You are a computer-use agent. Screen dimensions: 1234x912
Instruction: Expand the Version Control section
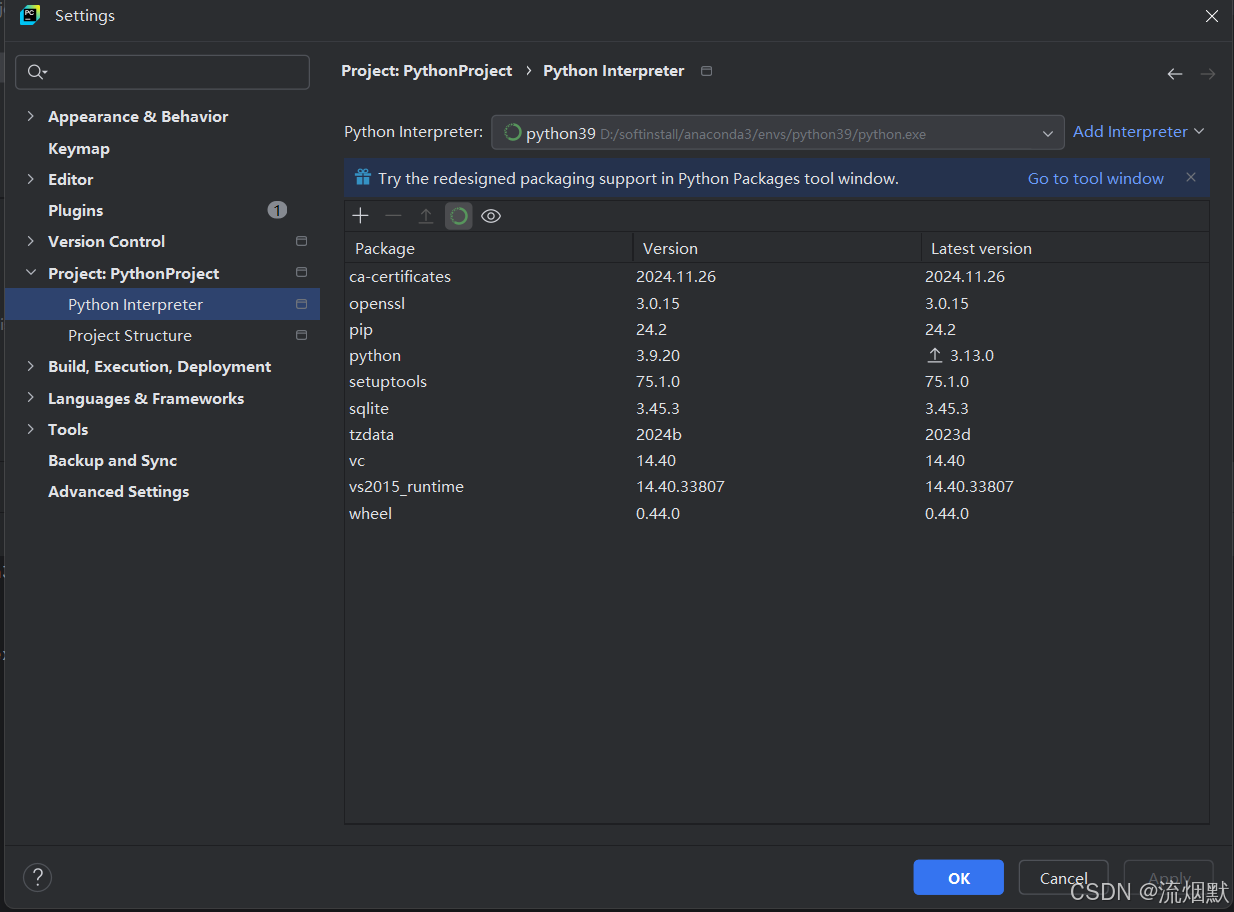(30, 241)
